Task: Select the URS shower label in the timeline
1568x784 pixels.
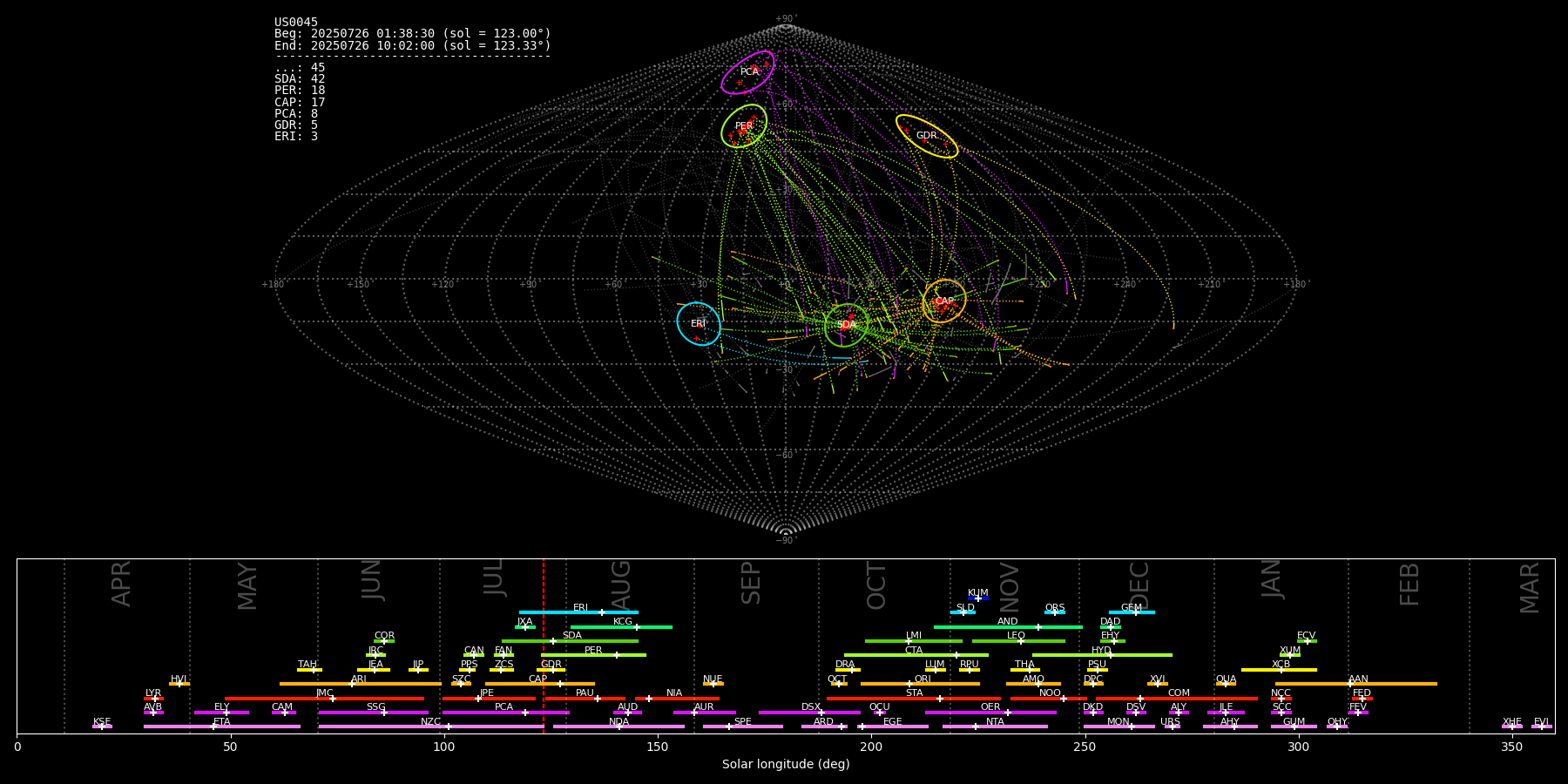Action: (1171, 722)
